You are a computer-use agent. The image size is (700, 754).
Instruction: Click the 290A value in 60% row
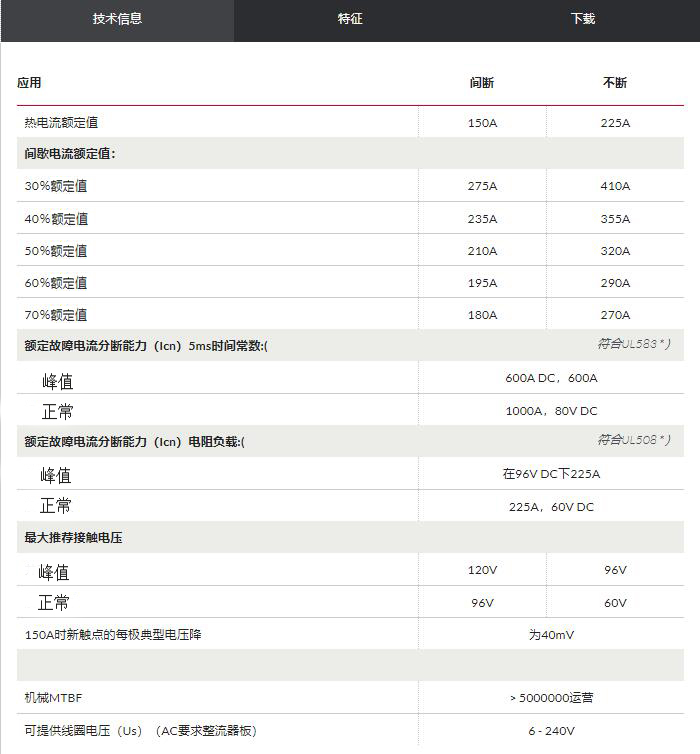(615, 283)
